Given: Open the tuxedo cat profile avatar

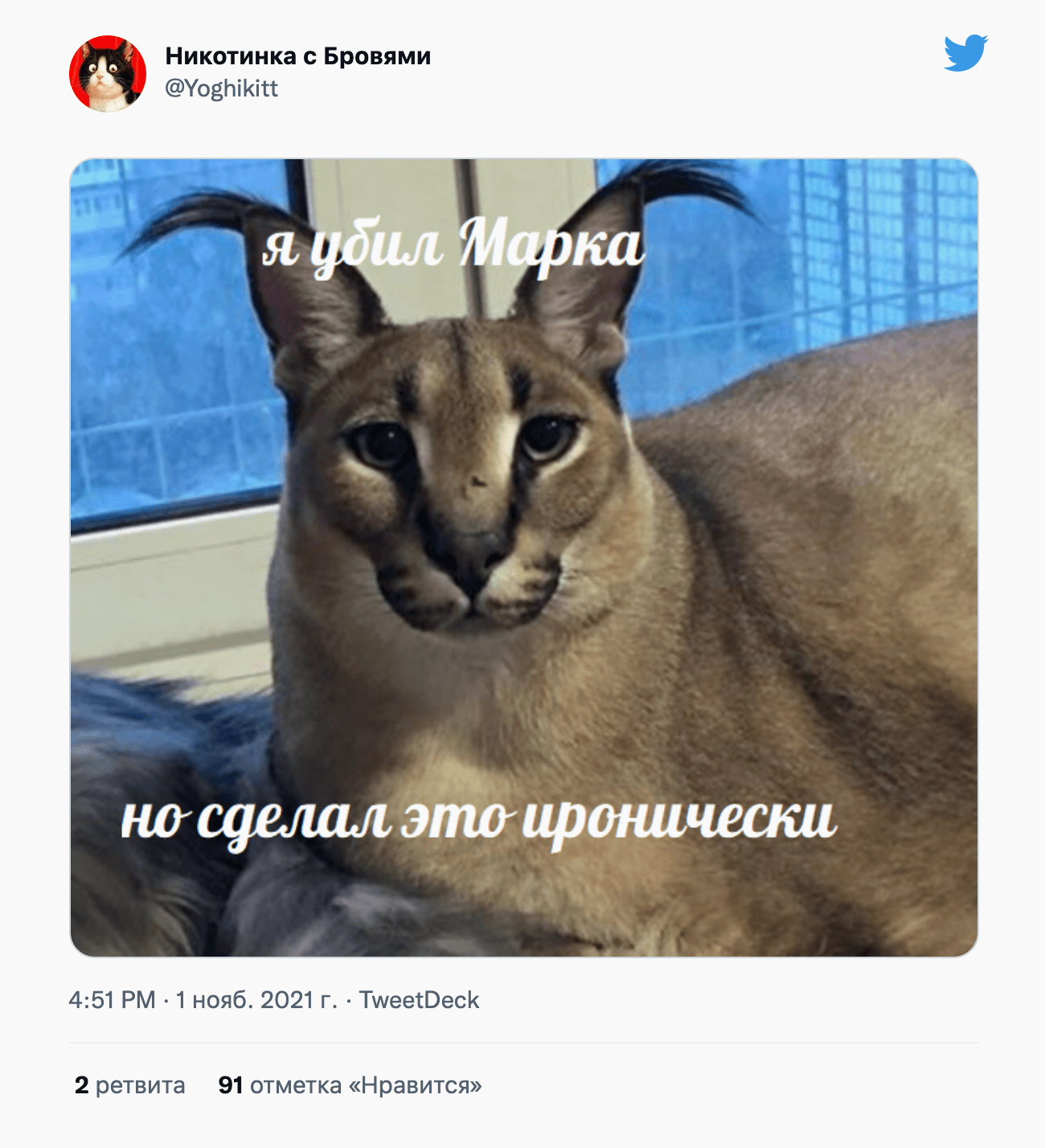Looking at the screenshot, I should pos(108,73).
